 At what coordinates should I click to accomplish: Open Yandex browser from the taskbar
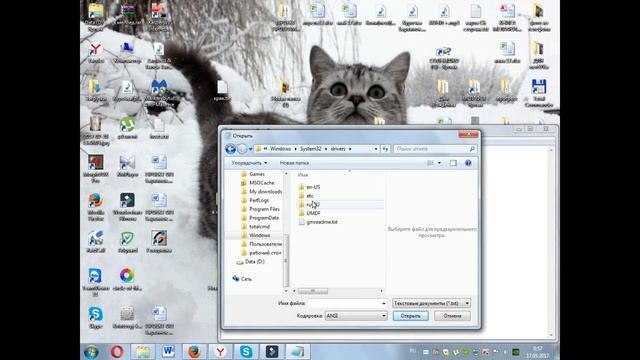[220, 352]
